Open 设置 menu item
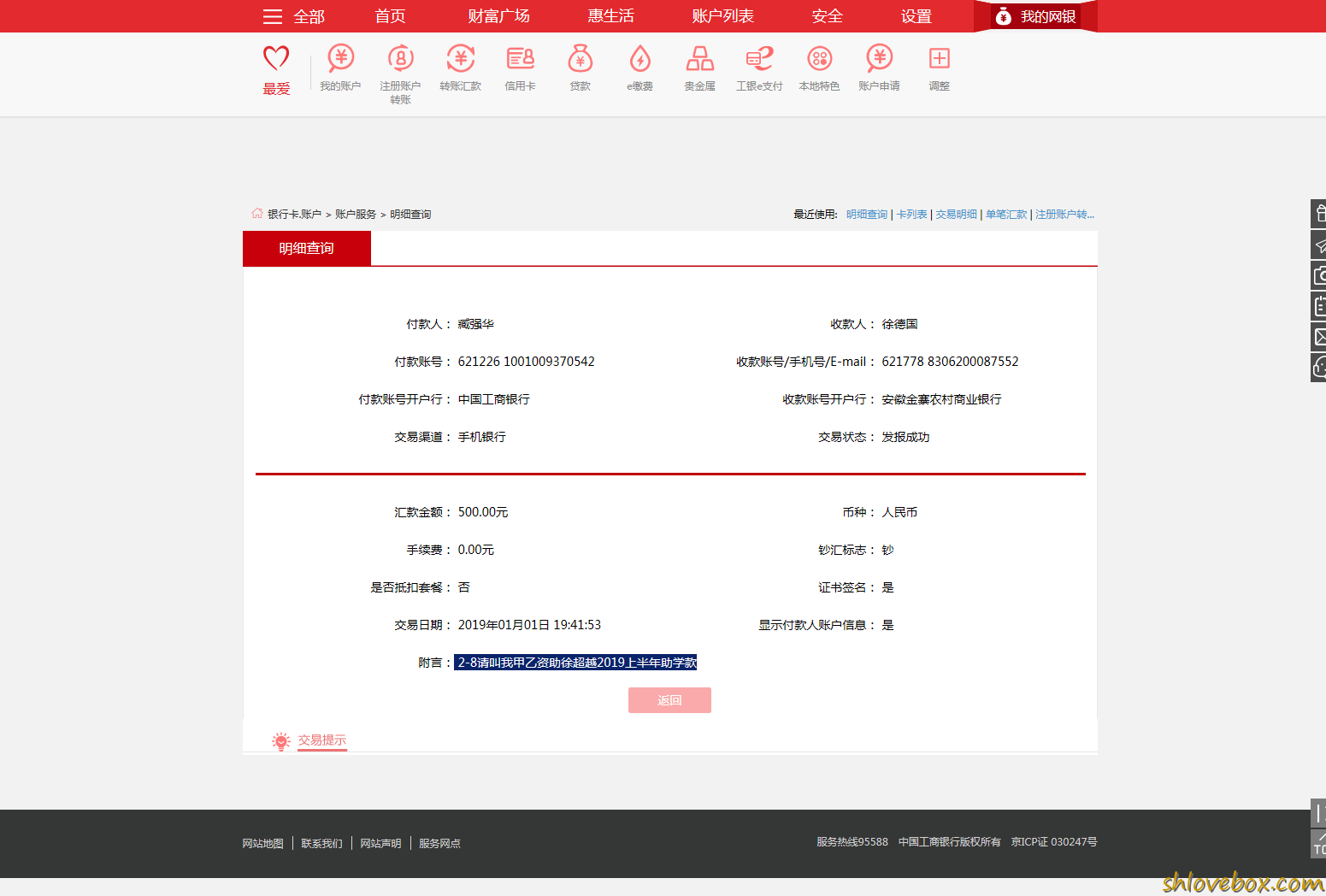The width and height of the screenshot is (1326, 896). (x=916, y=16)
